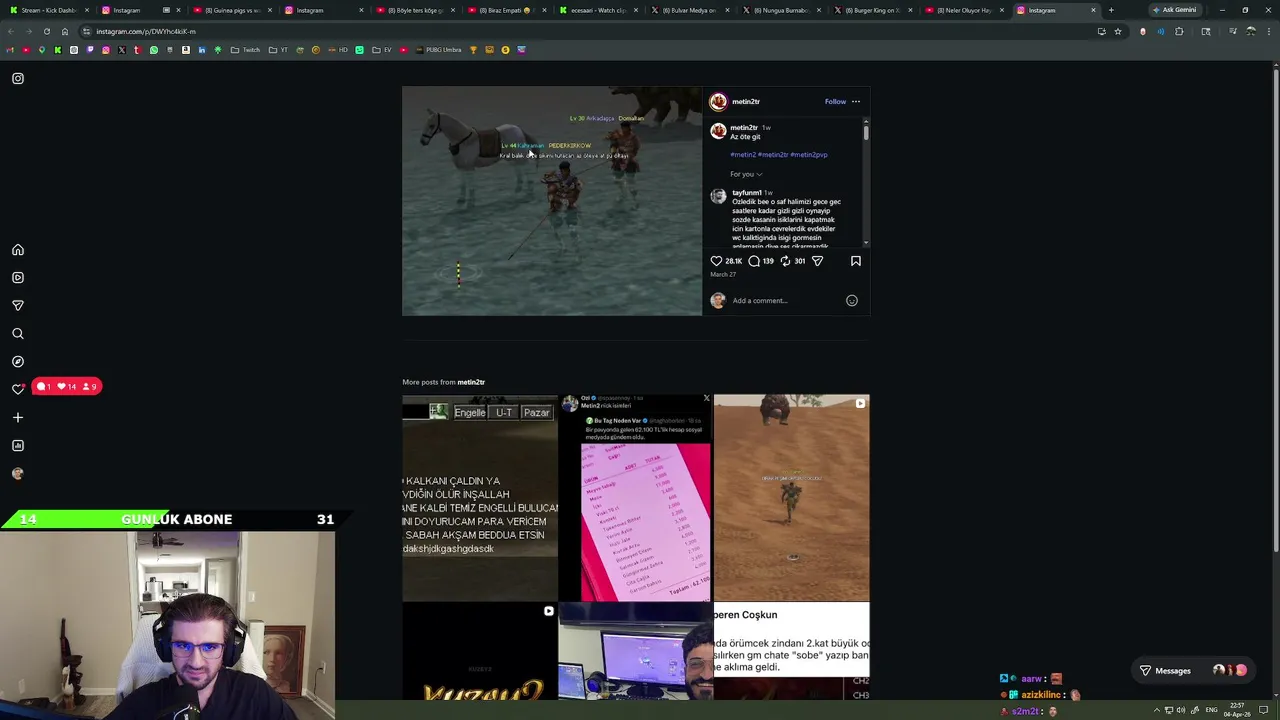Viewport: 1280px width, 720px height.
Task: Click the Ask Gemini button
Action: (x=1175, y=10)
